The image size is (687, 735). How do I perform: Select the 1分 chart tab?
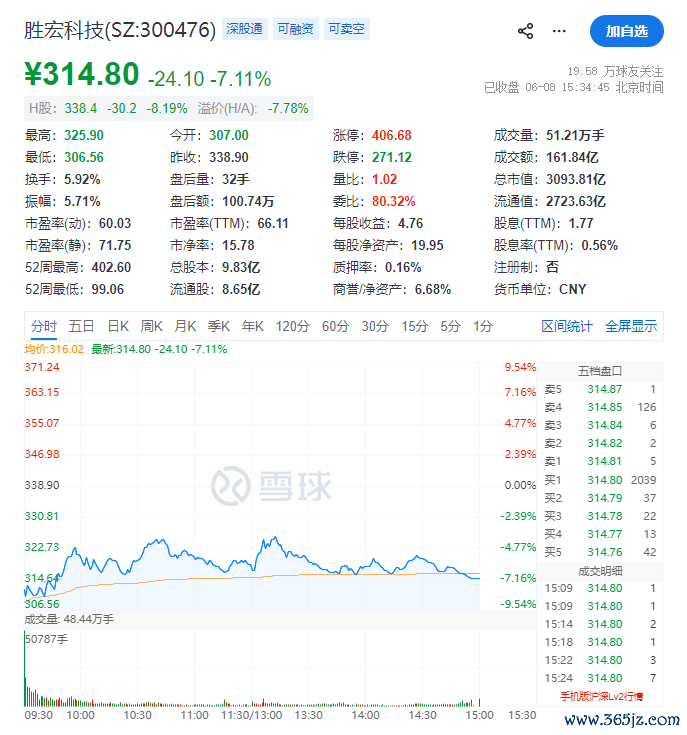[x=483, y=326]
